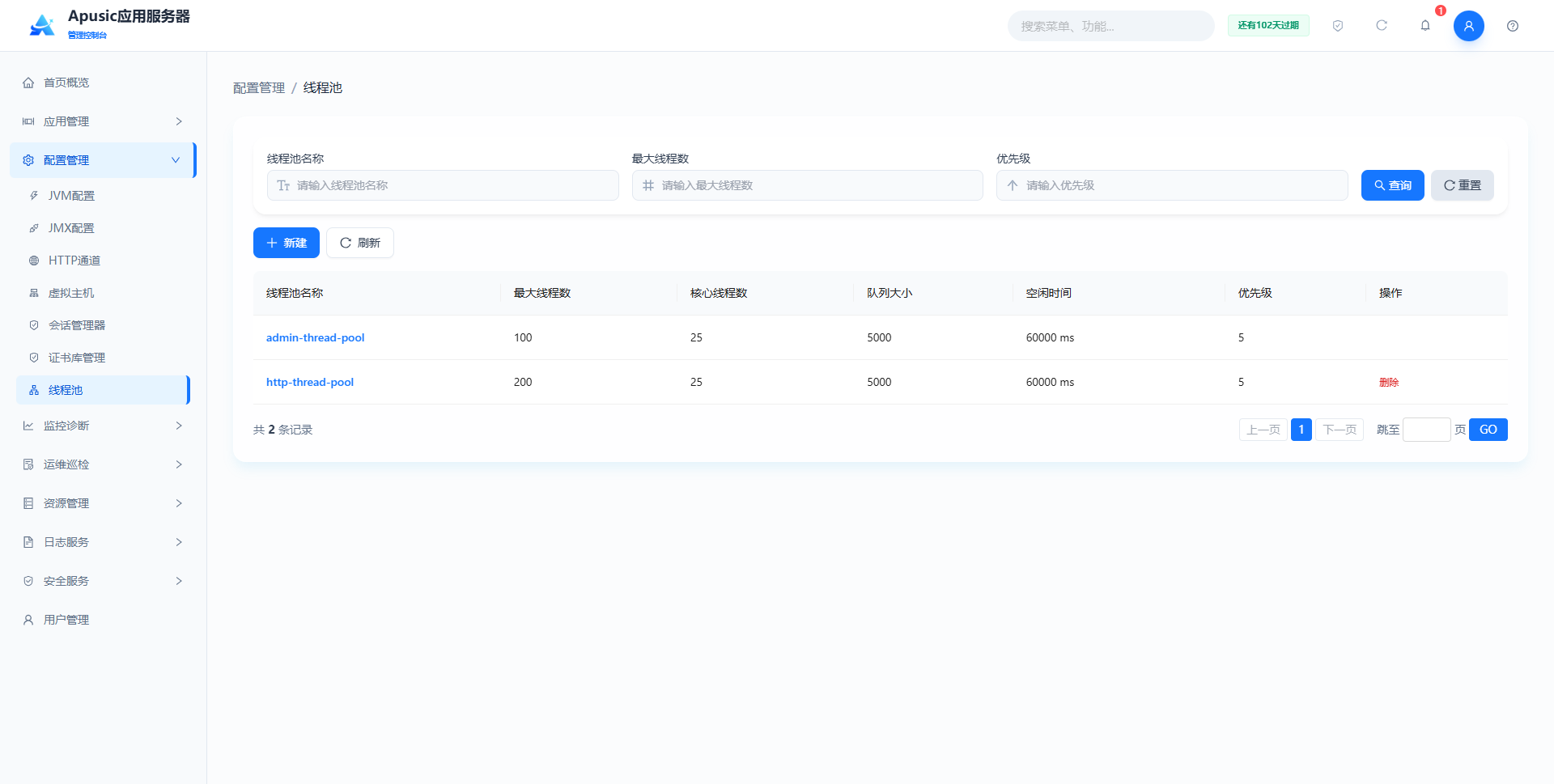Click the globe icon for HTTP通道

pos(34,261)
